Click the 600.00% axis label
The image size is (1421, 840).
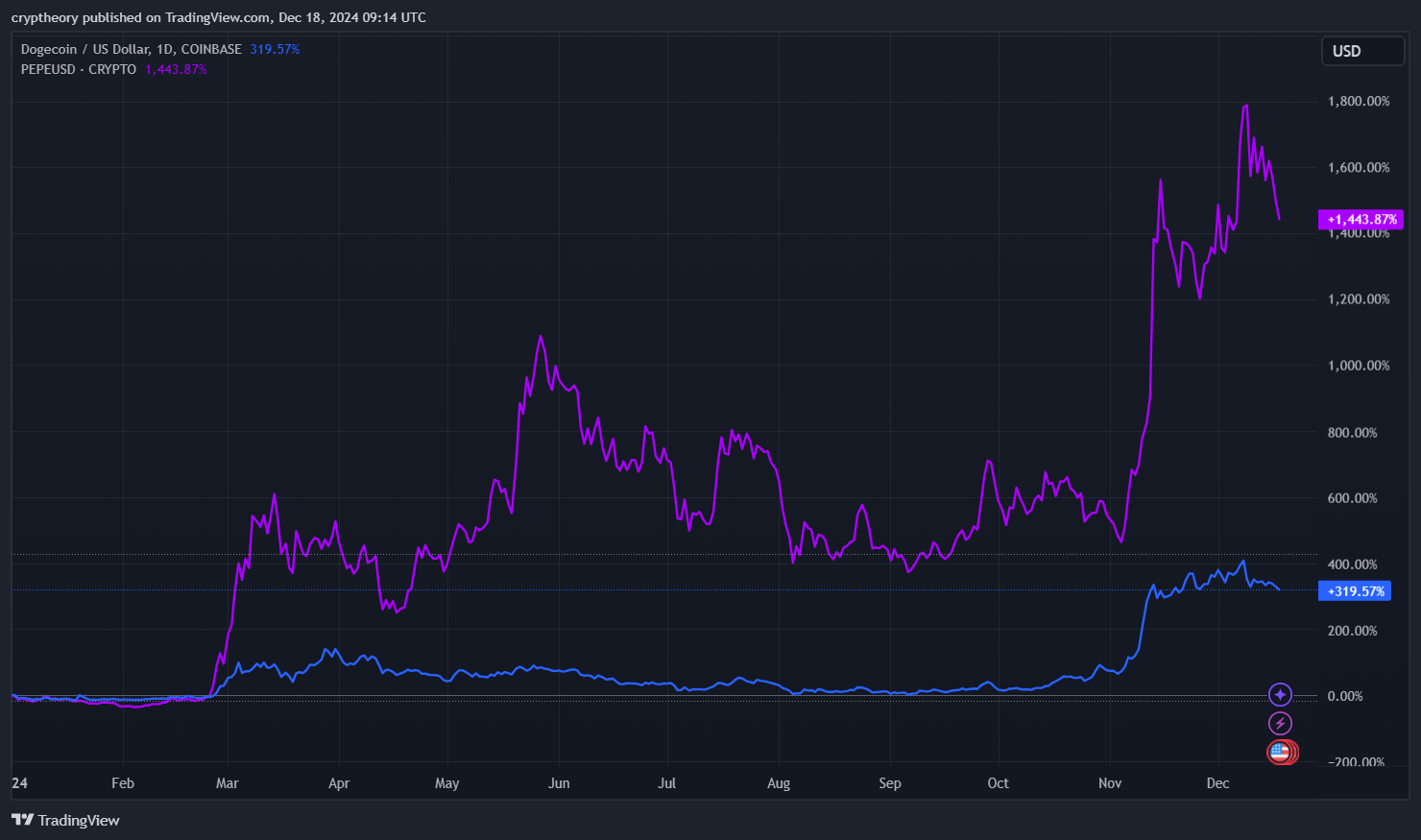coord(1352,498)
